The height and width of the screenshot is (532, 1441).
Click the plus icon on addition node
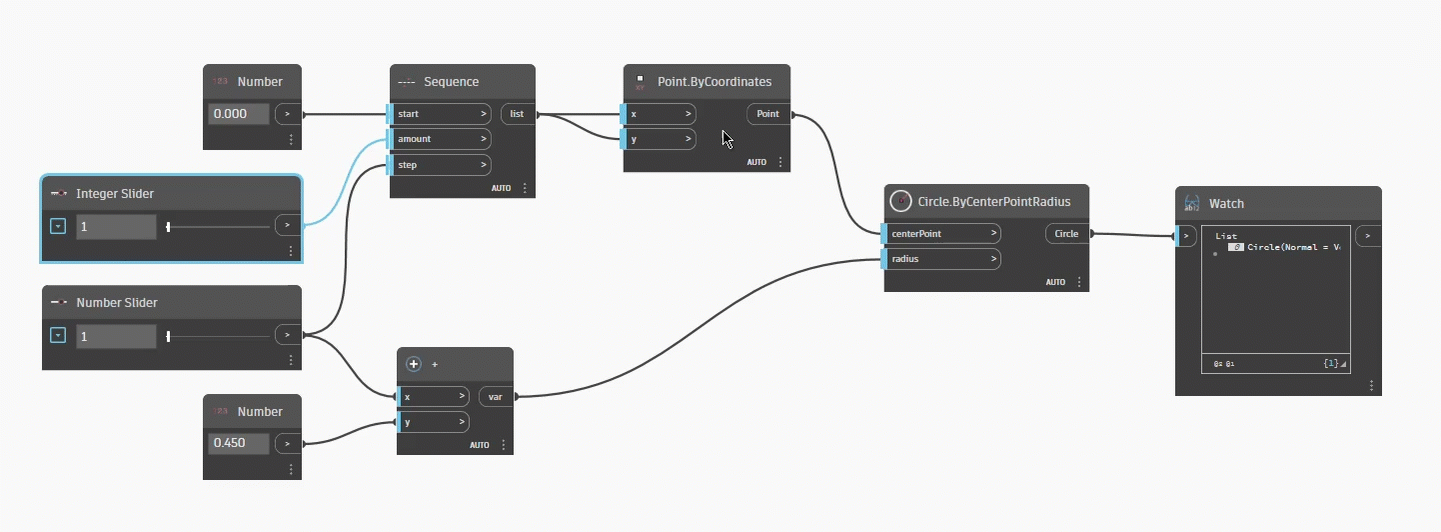(x=414, y=364)
